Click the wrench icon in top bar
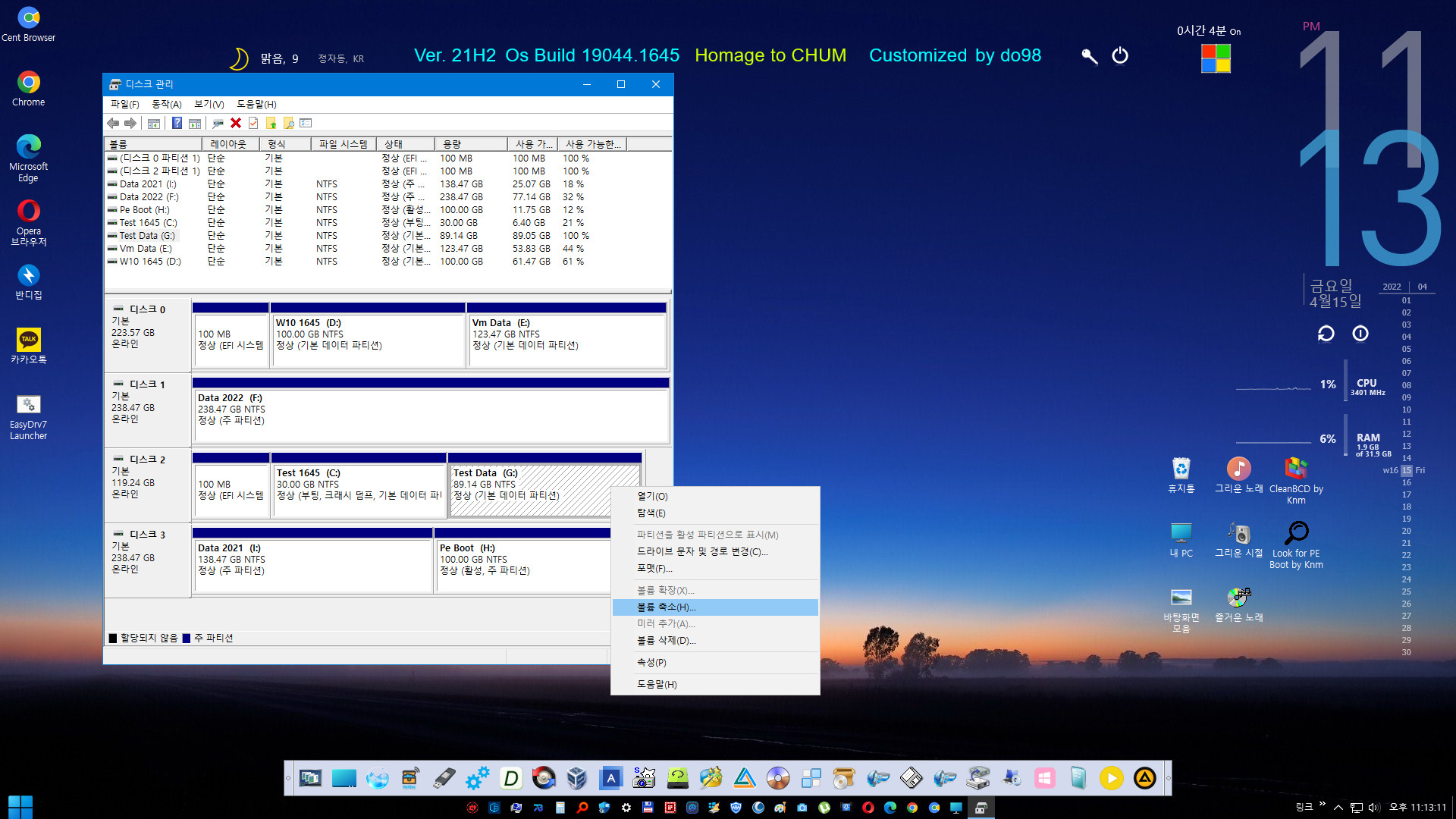Image resolution: width=1456 pixels, height=819 pixels. [1089, 56]
